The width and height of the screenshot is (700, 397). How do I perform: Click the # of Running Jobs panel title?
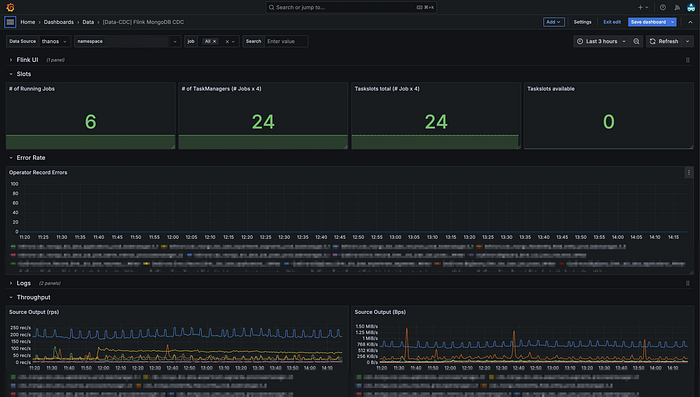click(x=32, y=89)
